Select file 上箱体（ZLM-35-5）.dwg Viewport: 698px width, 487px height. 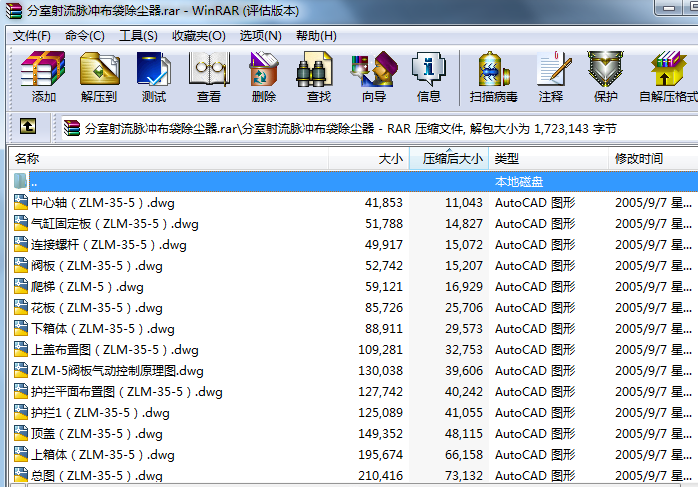[x=102, y=454]
